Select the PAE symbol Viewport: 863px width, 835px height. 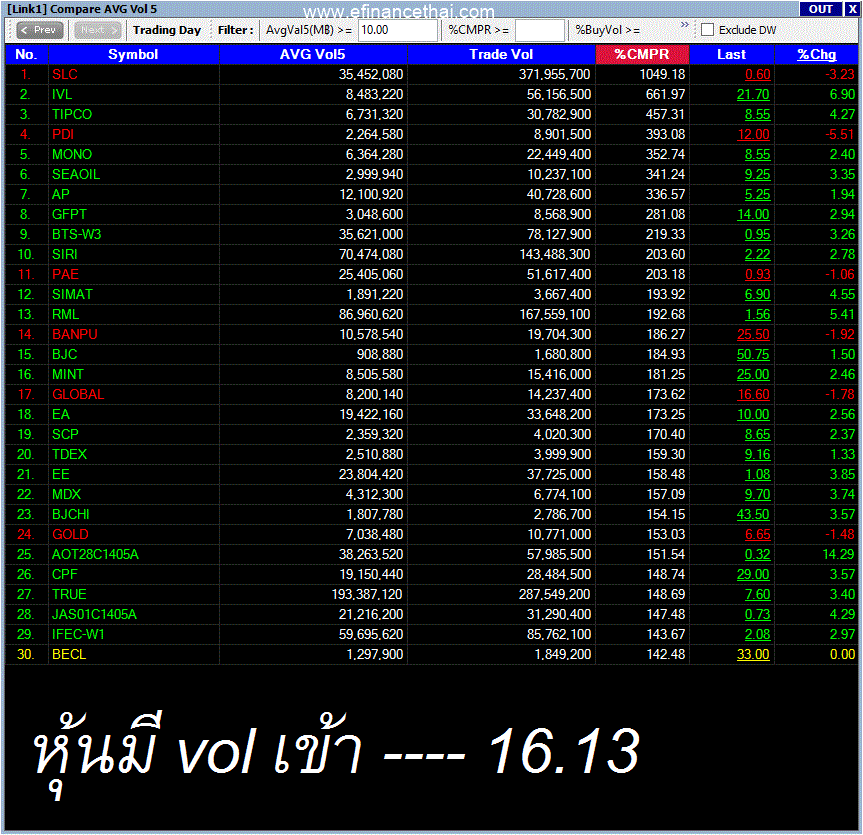pos(65,275)
